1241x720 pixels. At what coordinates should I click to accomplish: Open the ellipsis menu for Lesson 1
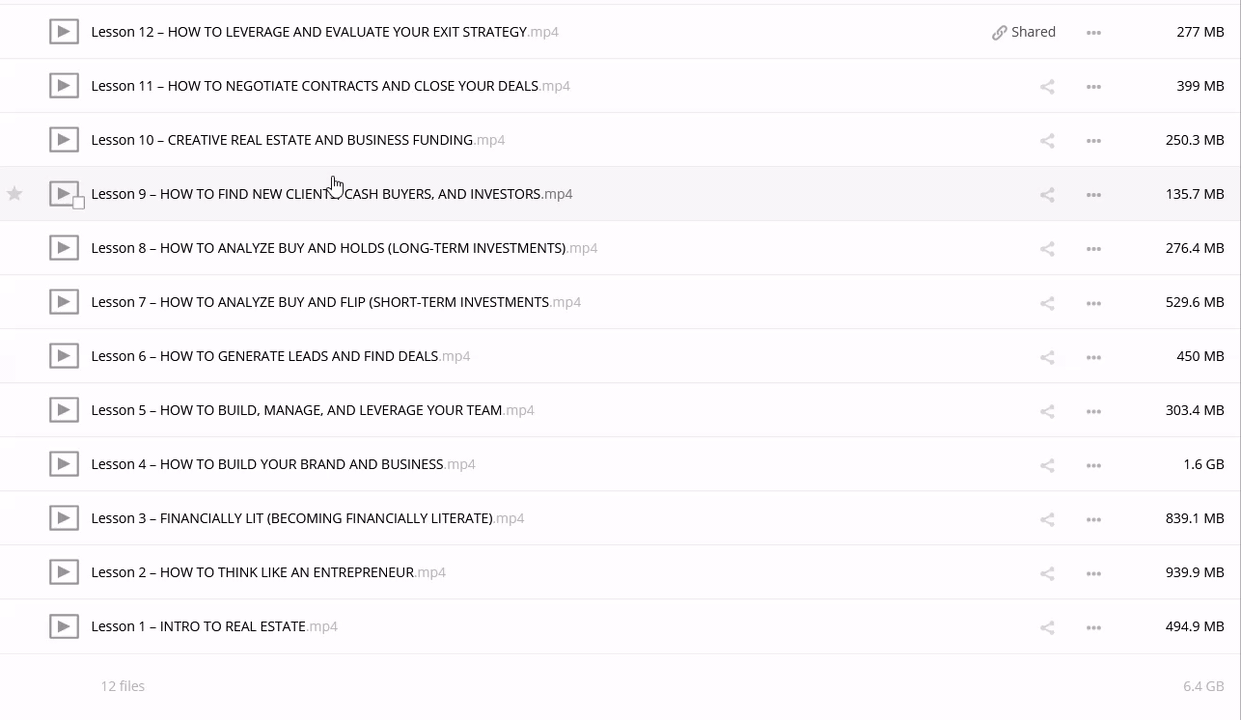(1094, 627)
